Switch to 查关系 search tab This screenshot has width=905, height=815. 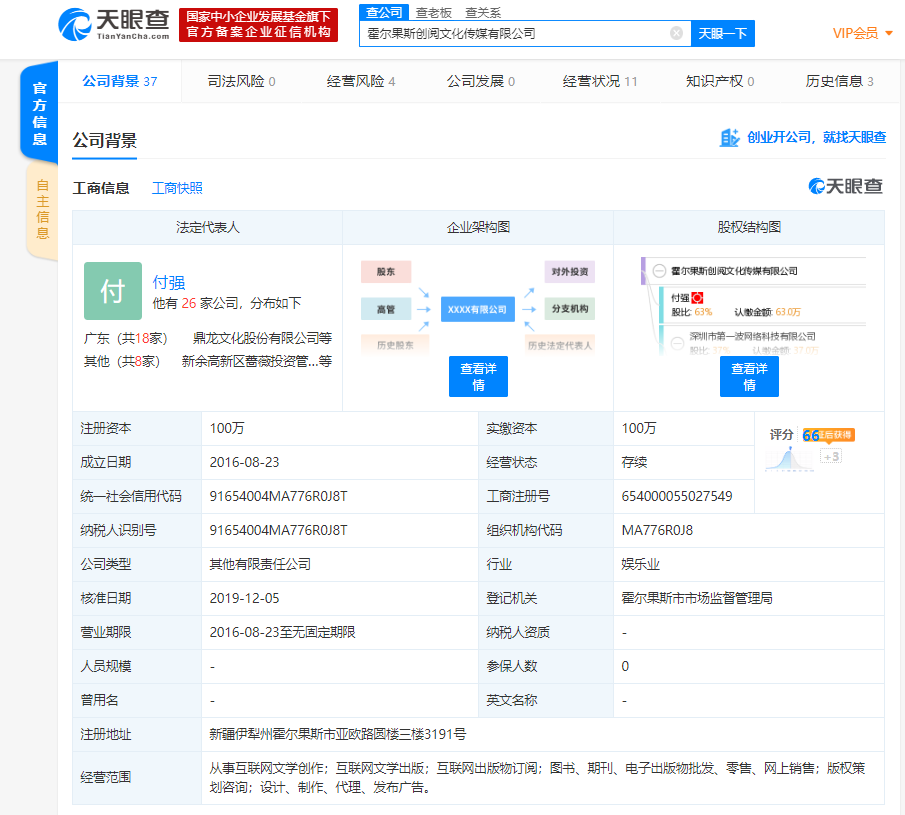click(x=483, y=13)
